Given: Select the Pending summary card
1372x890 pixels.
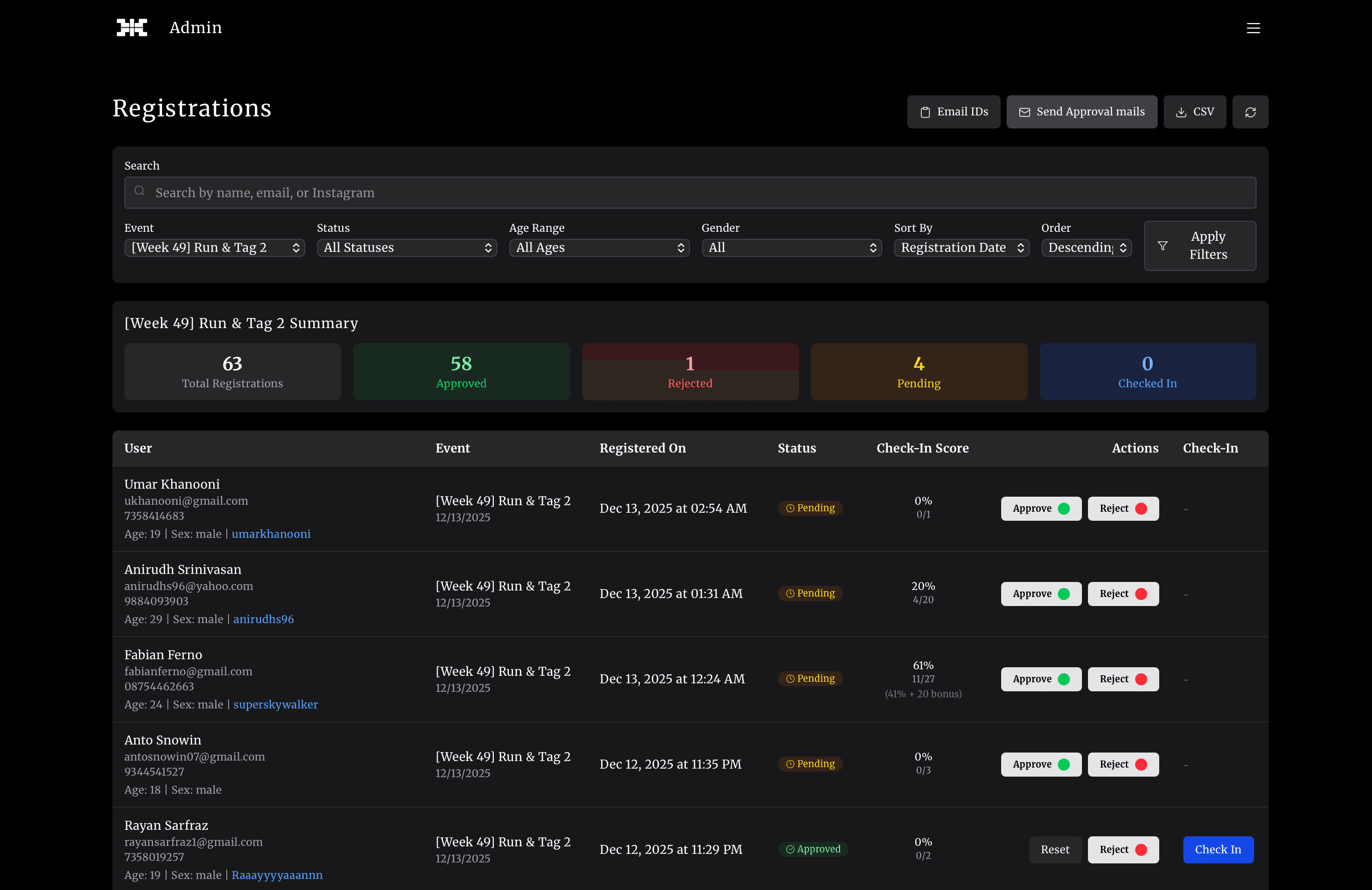Looking at the screenshot, I should coord(918,372).
